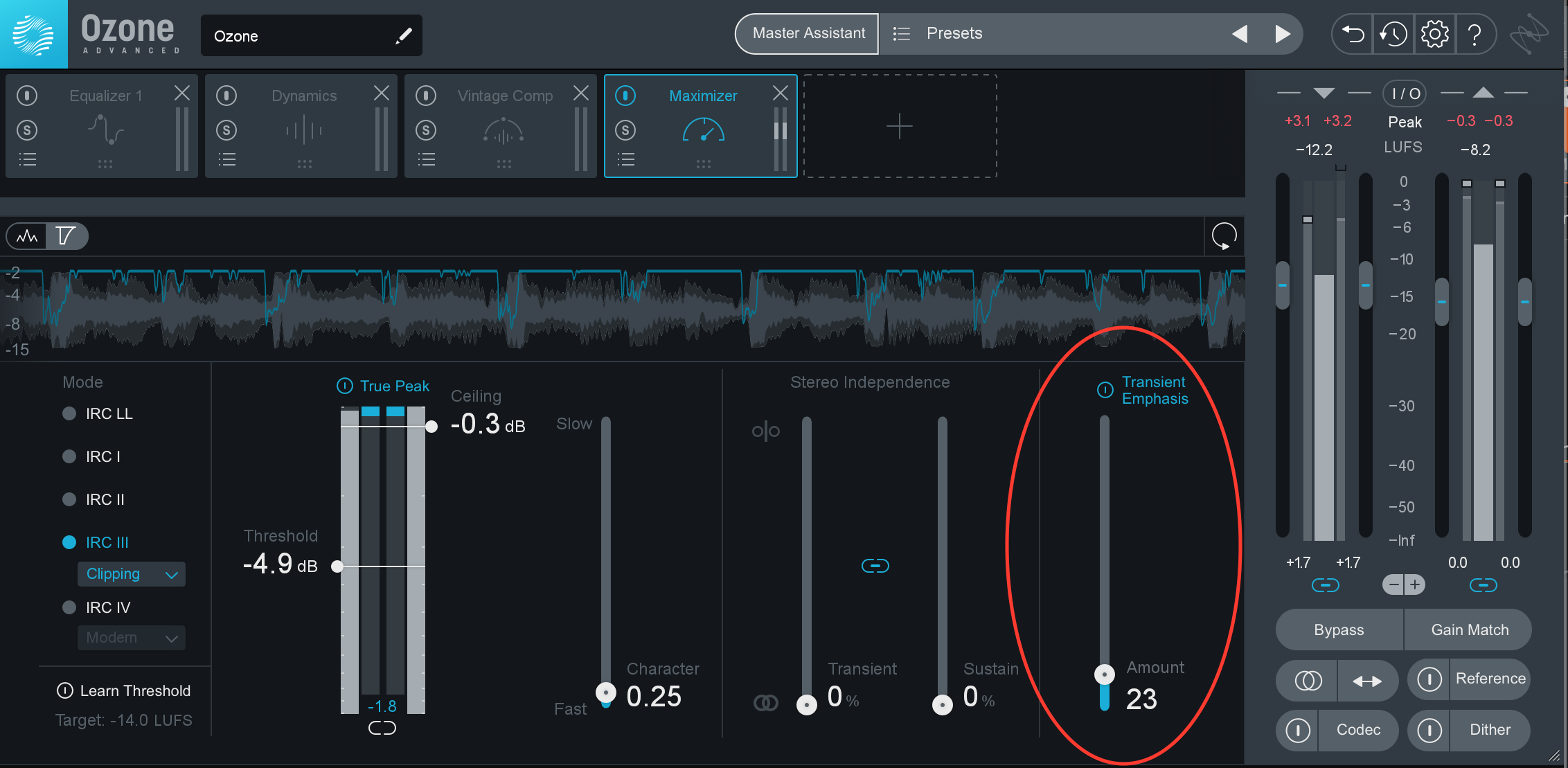Go to previous preset arrow
The image size is (1568, 768).
coord(1240,33)
